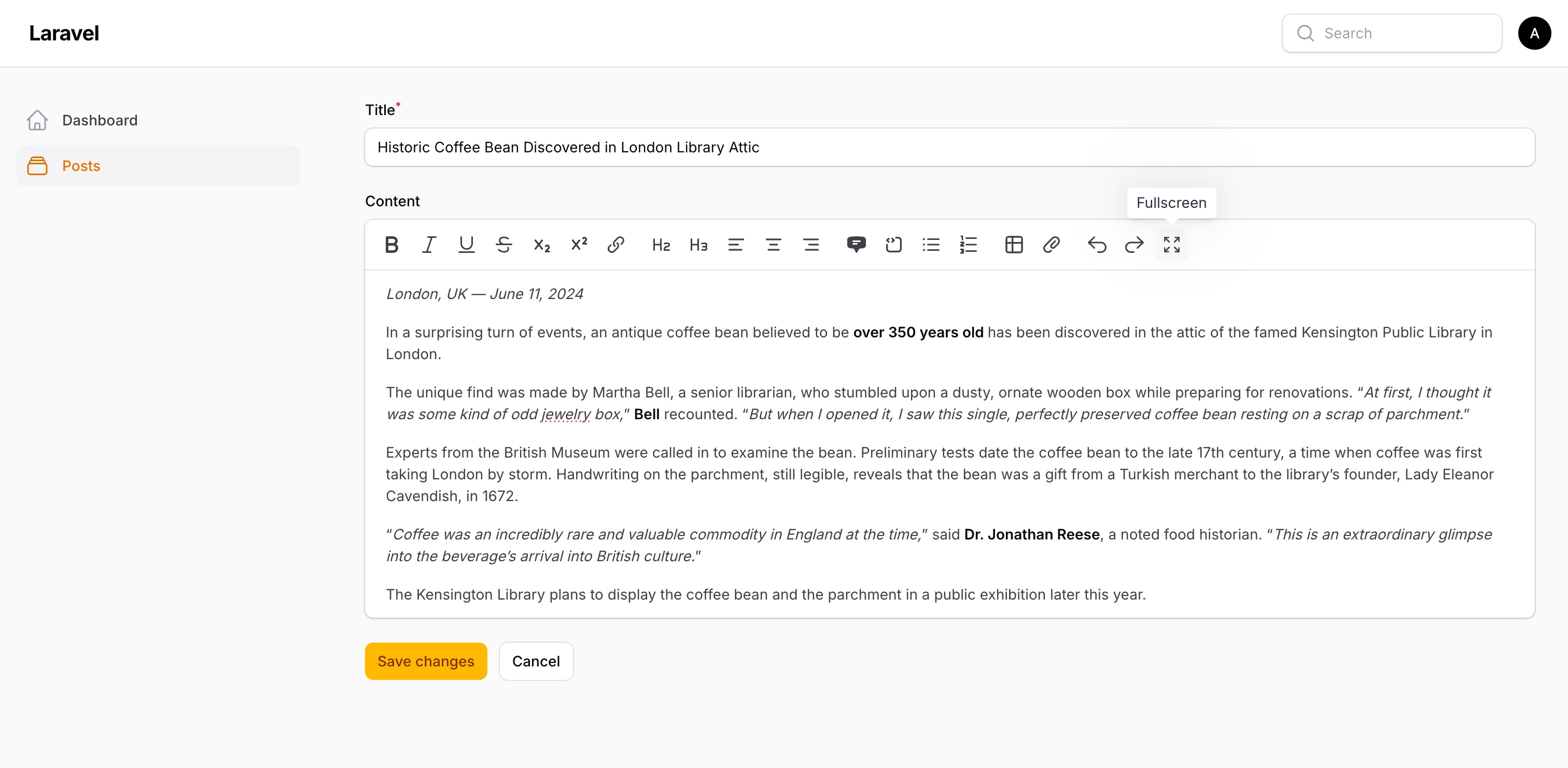Screen dimensions: 1568x768
Task: Center-align the text
Action: (773, 245)
